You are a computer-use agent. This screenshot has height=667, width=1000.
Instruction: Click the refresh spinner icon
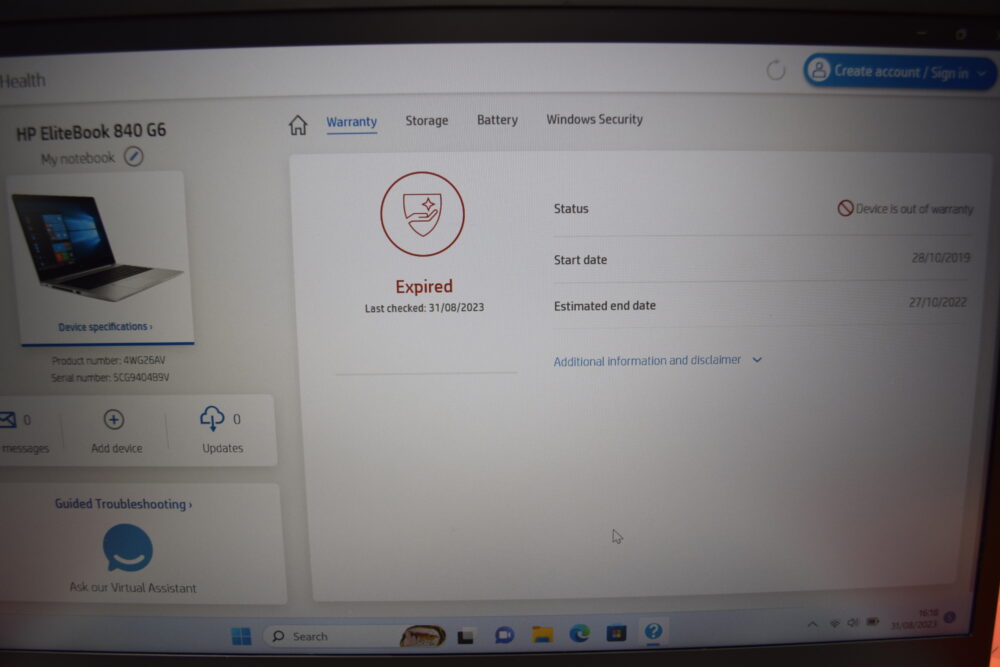776,70
